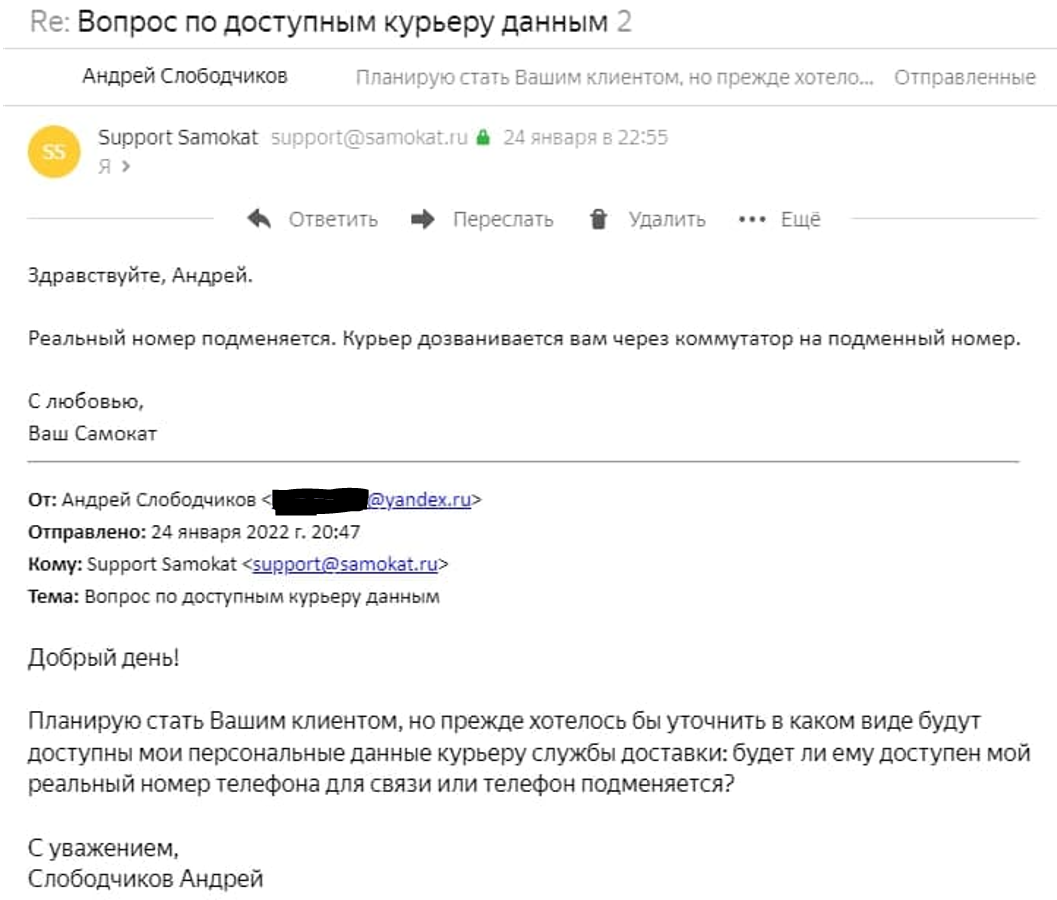
Task: Click the 'Ответить' button
Action: 332,219
